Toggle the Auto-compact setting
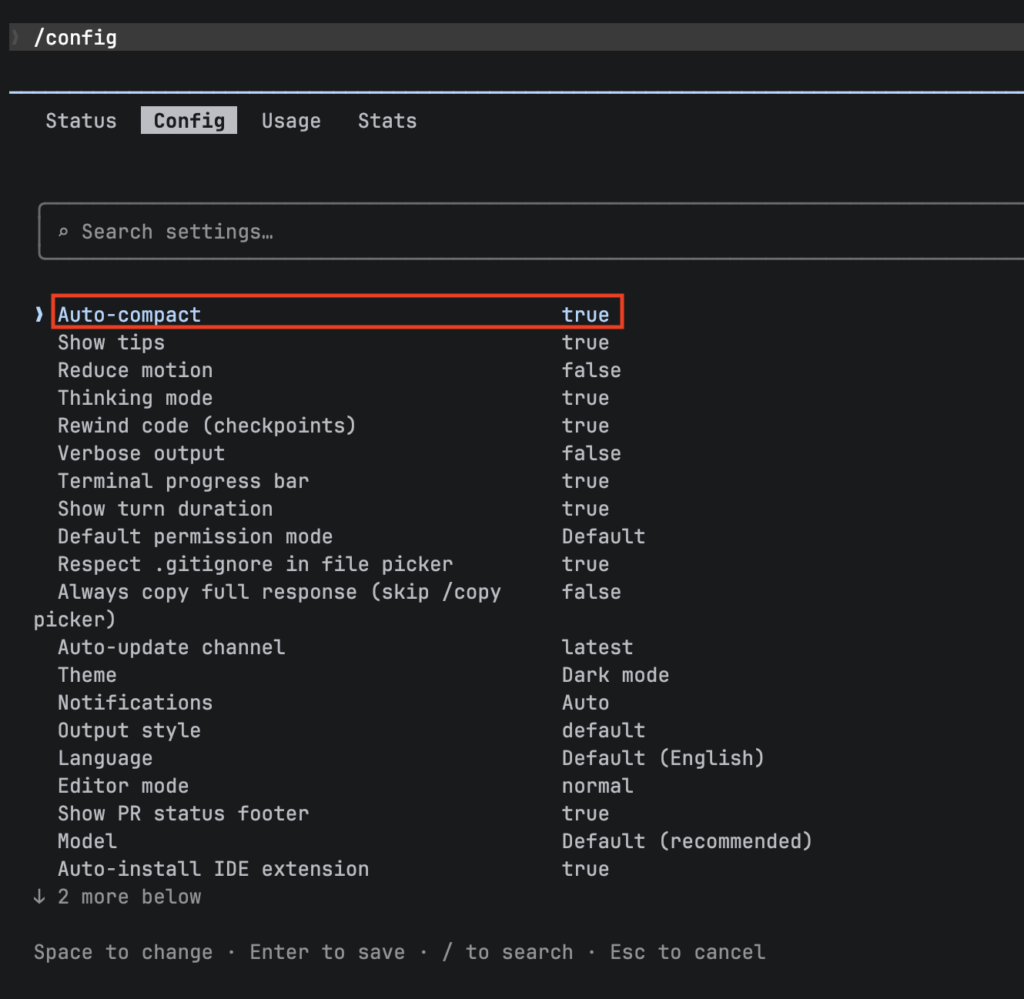Viewport: 1024px width, 999px height. pos(585,314)
